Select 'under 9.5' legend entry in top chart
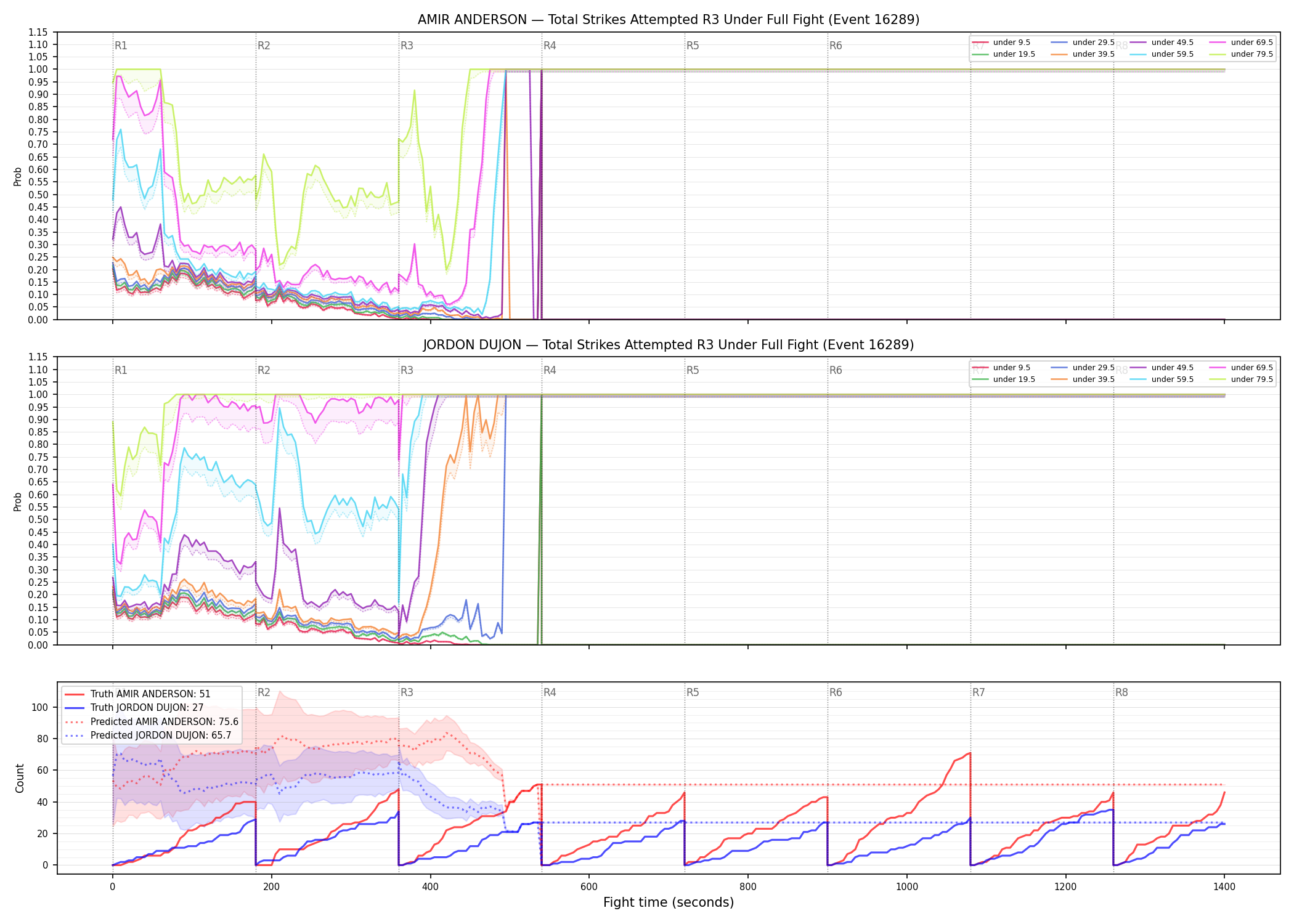Screen dimensions: 1294x924 click(1001, 43)
